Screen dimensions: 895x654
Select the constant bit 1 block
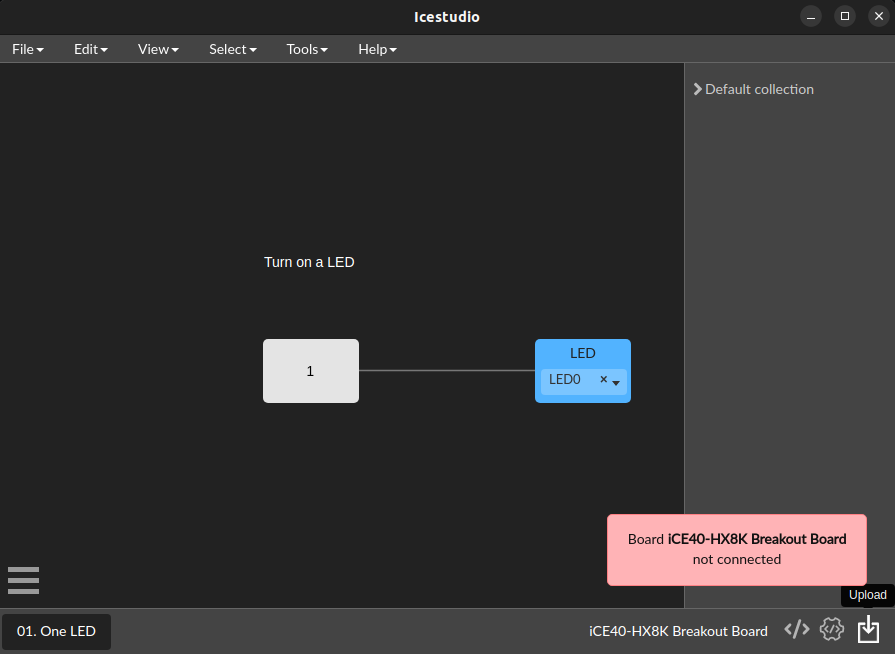(310, 371)
